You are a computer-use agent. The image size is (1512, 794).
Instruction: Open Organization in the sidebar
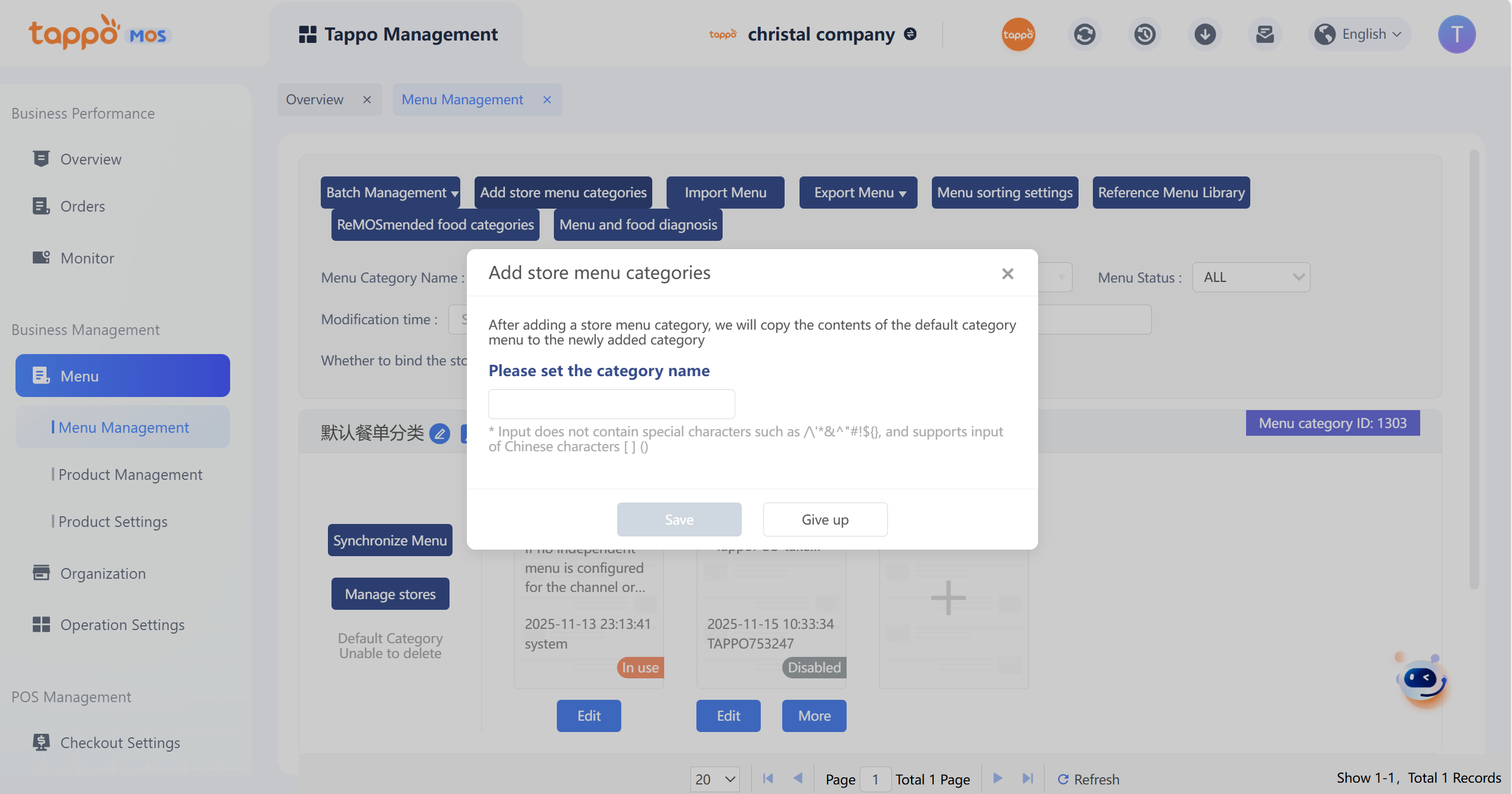pos(103,573)
